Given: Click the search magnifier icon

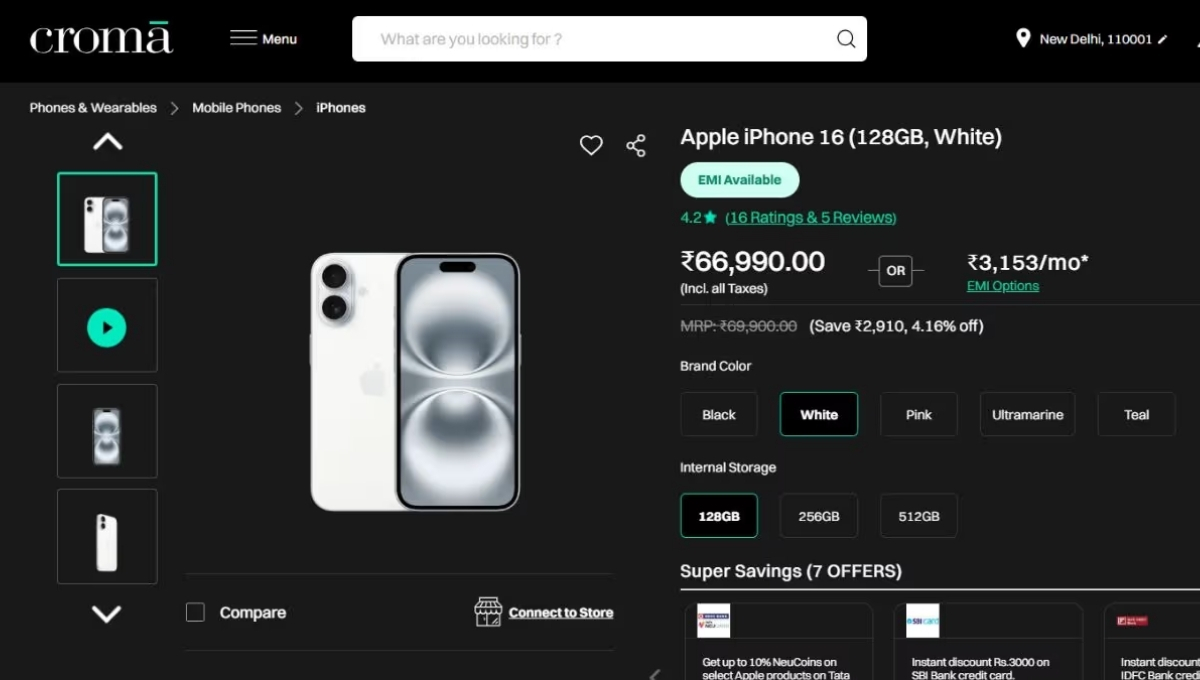Looking at the screenshot, I should click(x=845, y=39).
